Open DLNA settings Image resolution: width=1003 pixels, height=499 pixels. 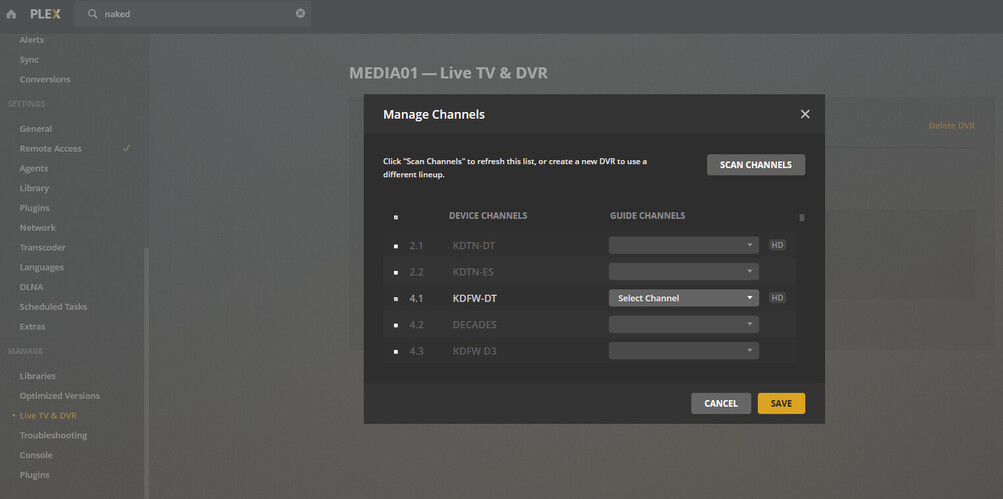[x=31, y=287]
